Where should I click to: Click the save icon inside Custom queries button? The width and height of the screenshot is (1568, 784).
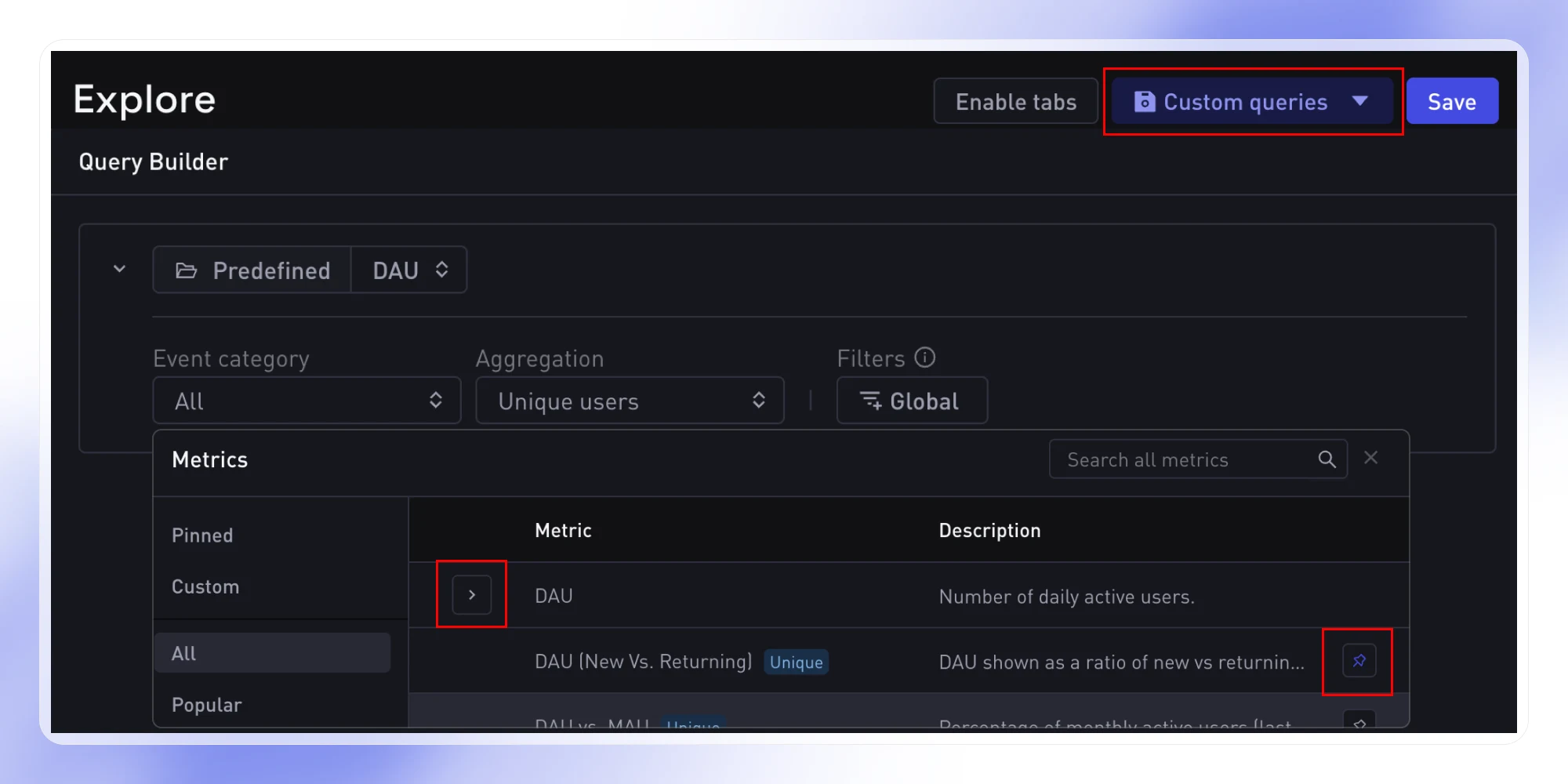click(x=1145, y=100)
